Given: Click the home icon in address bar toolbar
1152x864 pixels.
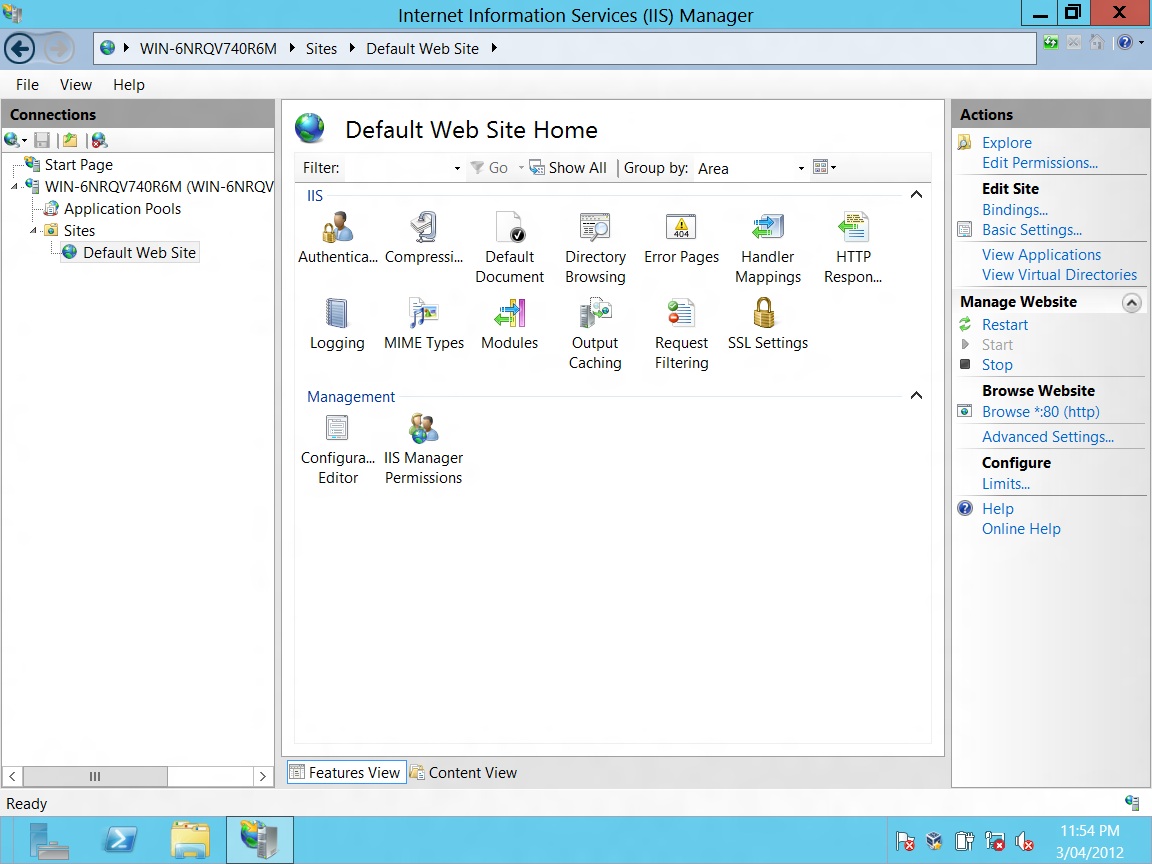Looking at the screenshot, I should tap(1097, 43).
